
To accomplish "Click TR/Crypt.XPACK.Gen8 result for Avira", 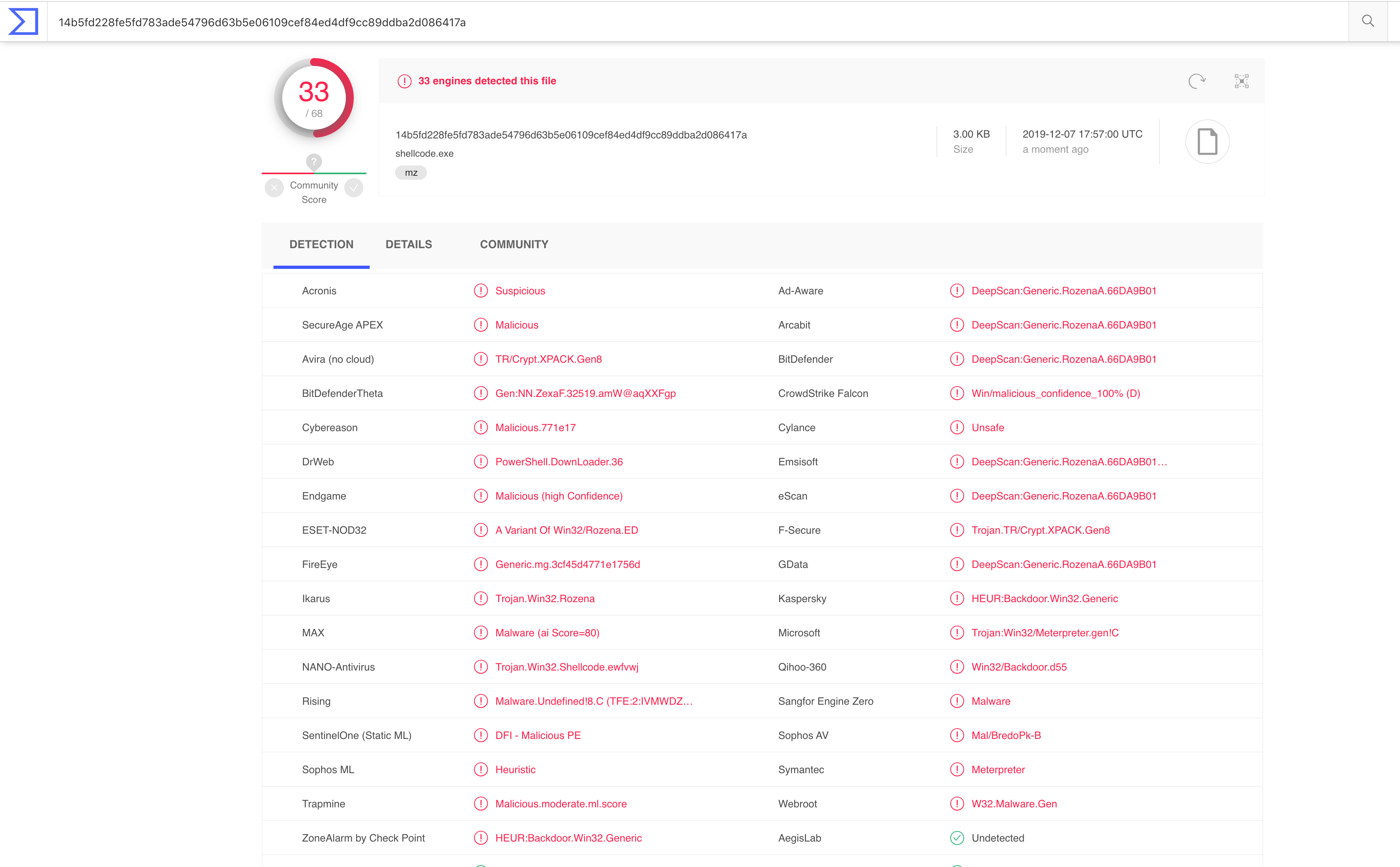I will (549, 360).
